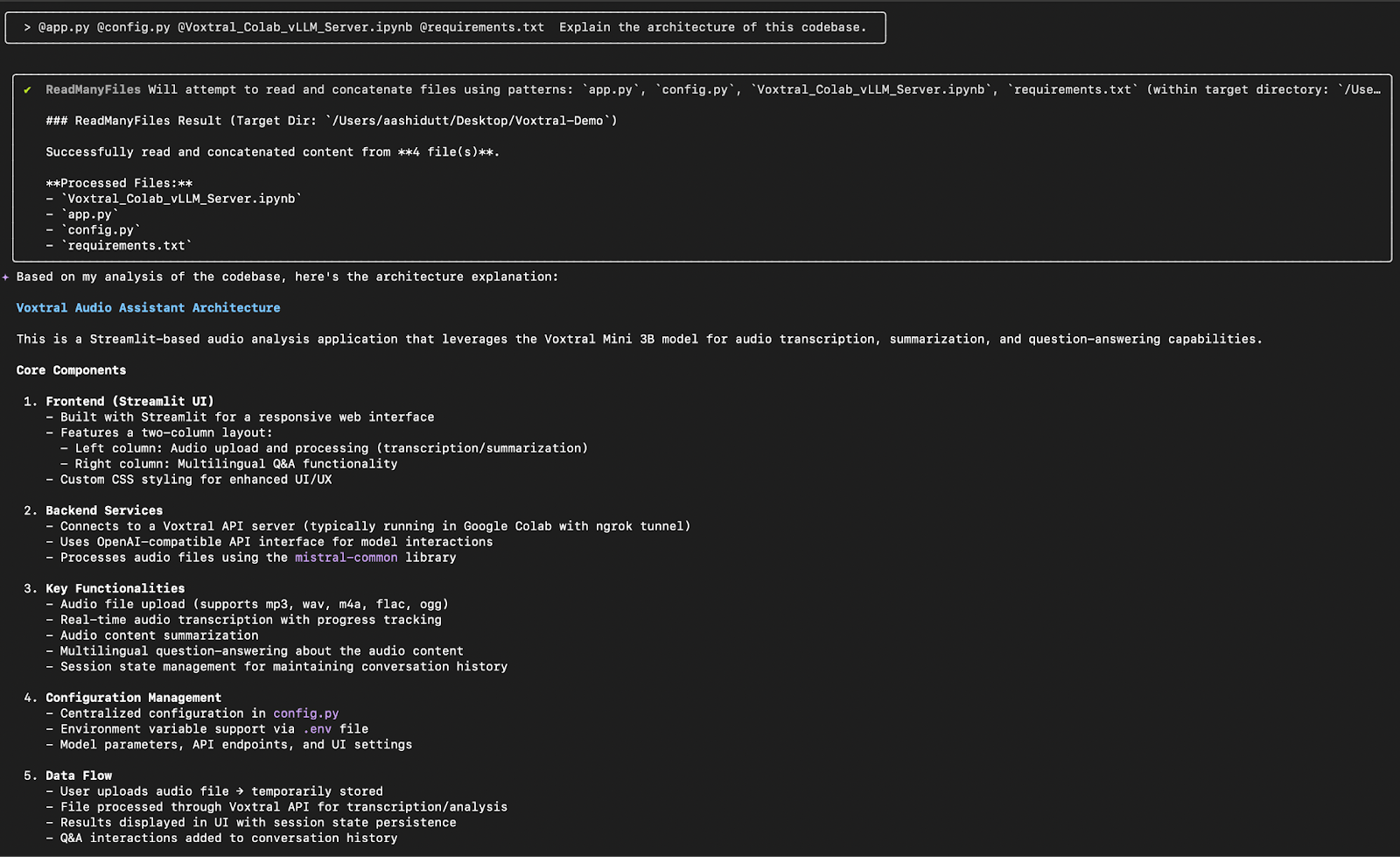1400x857 pixels.
Task: Click 'User uploads audio file' data flow line
Action: (221, 791)
